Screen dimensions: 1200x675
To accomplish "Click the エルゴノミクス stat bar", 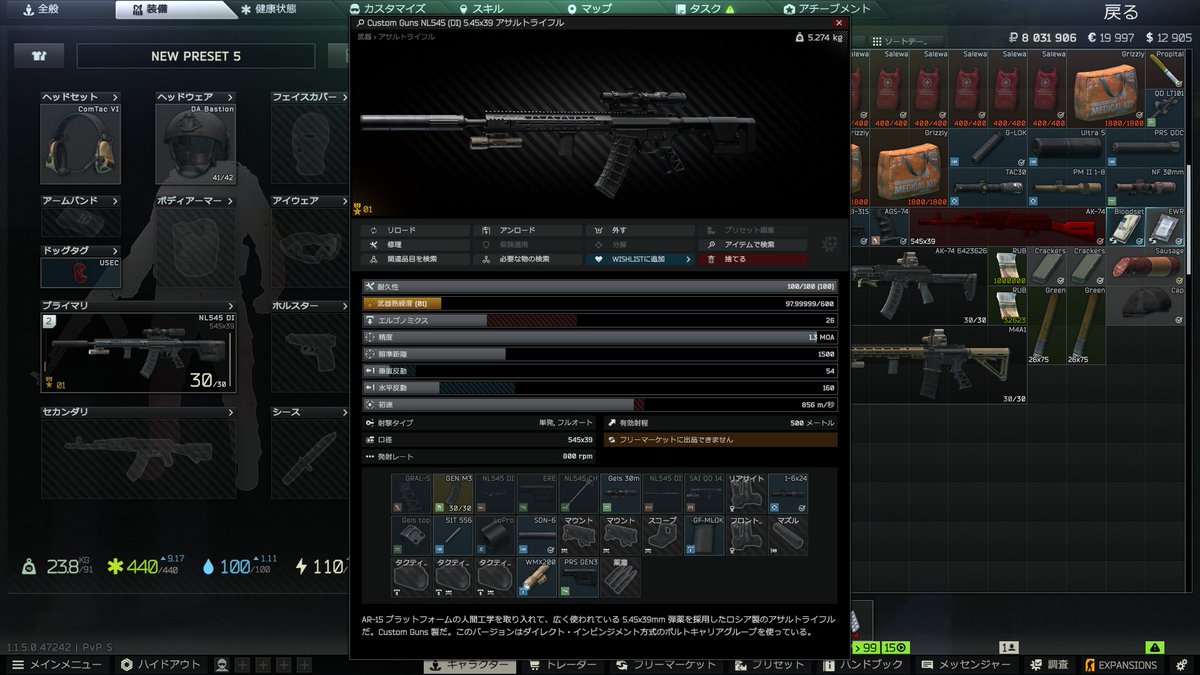I will coord(600,320).
